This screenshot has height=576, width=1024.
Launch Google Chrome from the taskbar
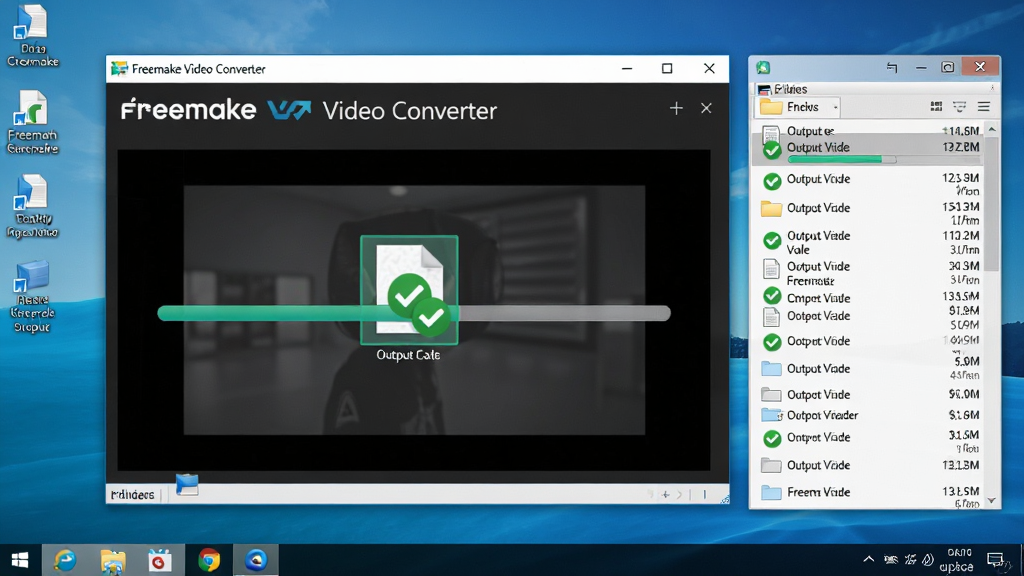(x=209, y=560)
